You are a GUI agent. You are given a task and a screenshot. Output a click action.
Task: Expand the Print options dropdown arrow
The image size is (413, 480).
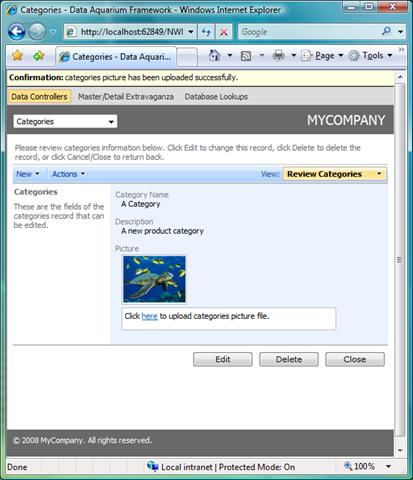point(294,55)
